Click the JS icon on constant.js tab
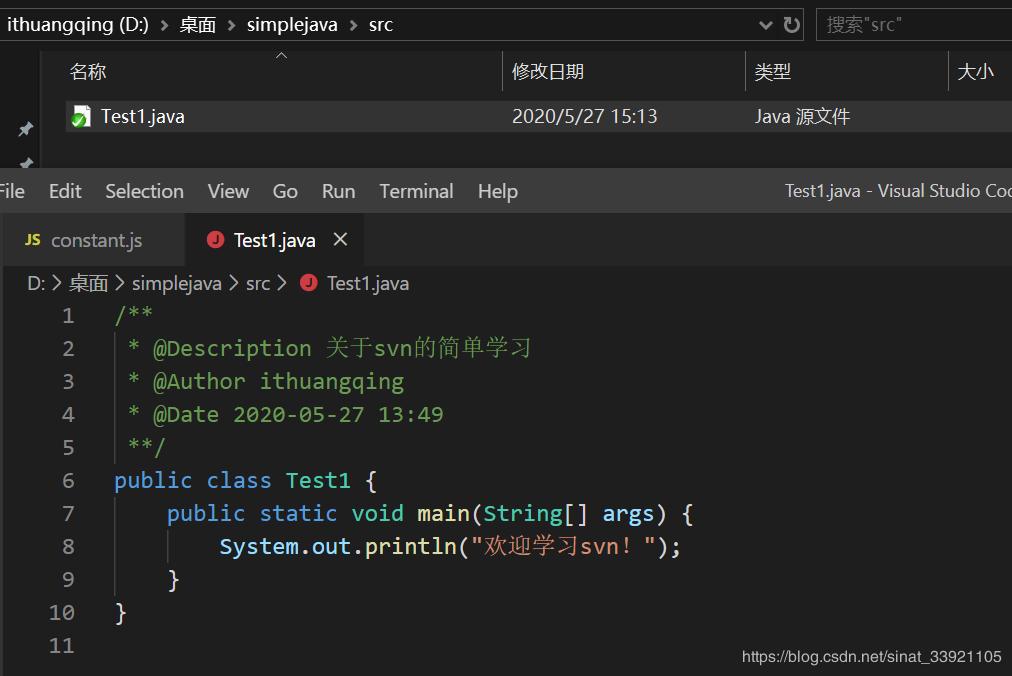The width and height of the screenshot is (1012, 676). [x=33, y=240]
